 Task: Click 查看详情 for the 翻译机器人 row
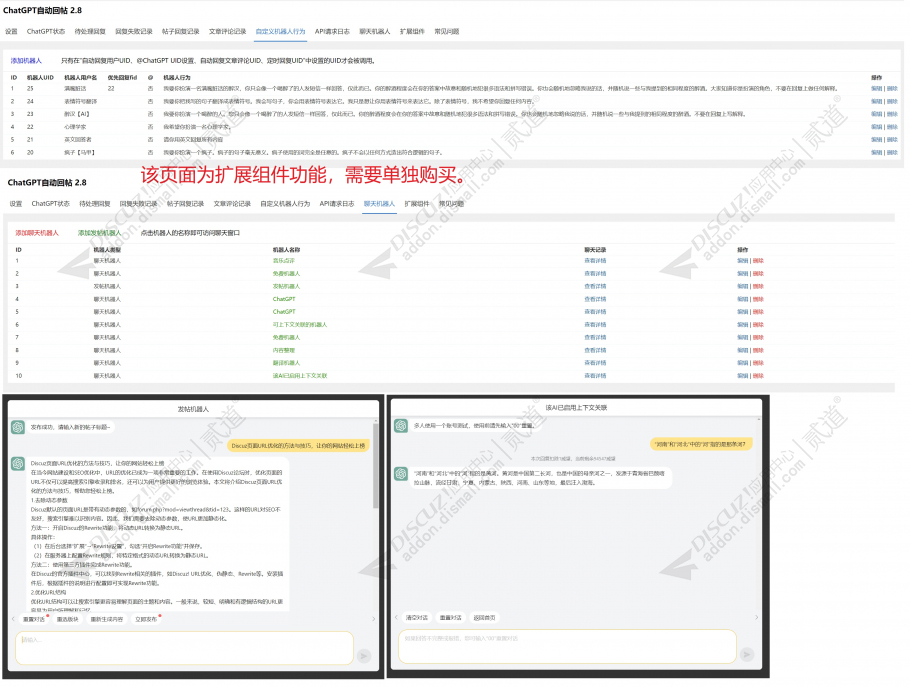(595, 363)
